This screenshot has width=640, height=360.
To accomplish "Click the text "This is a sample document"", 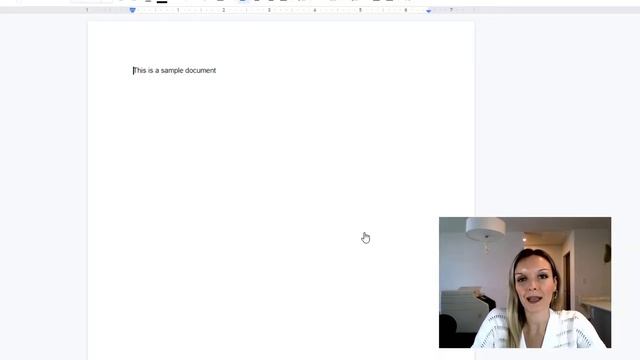I will (x=175, y=70).
